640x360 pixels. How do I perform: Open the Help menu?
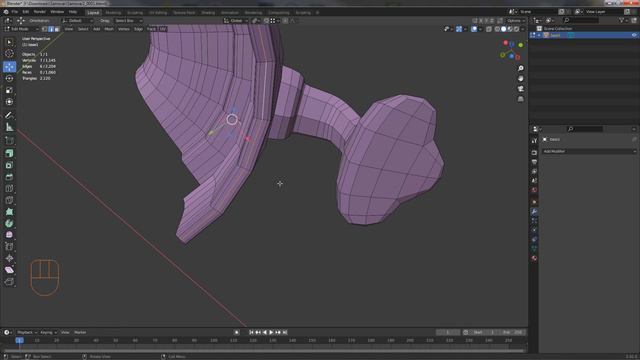[73, 12]
